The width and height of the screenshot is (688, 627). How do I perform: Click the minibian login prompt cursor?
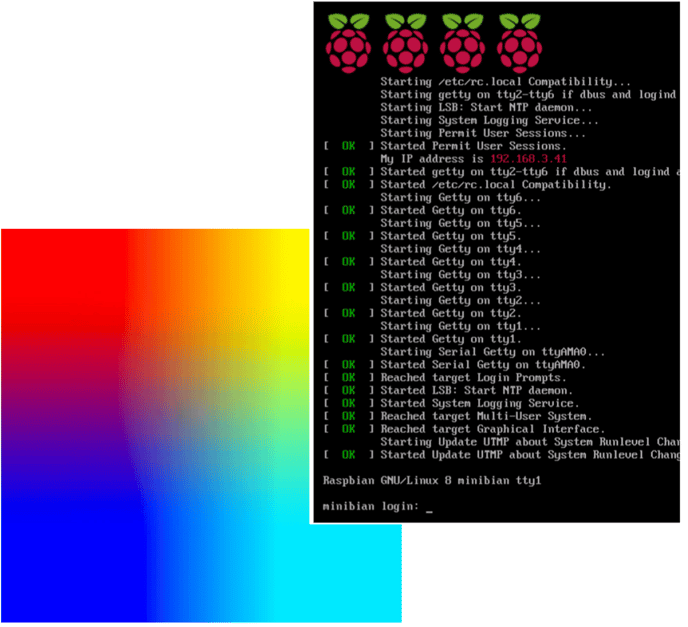pos(429,511)
